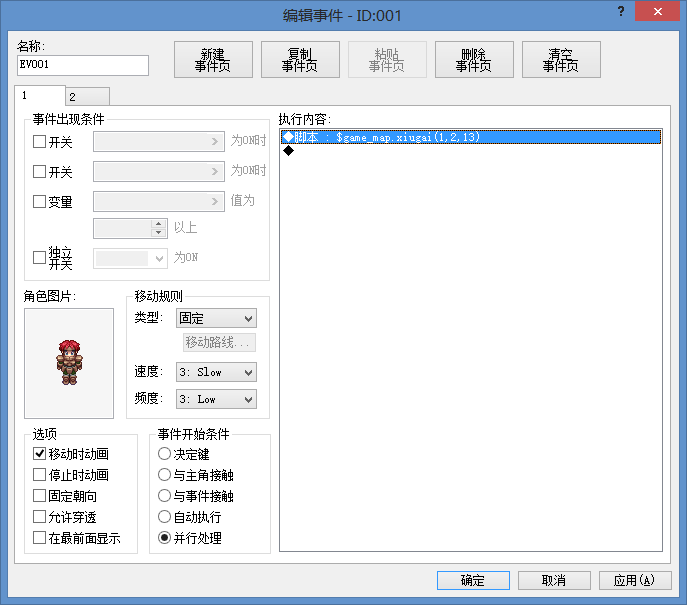Screen dimensions: 687x605
Task: Open the second switch selector field
Action: [x=159, y=171]
